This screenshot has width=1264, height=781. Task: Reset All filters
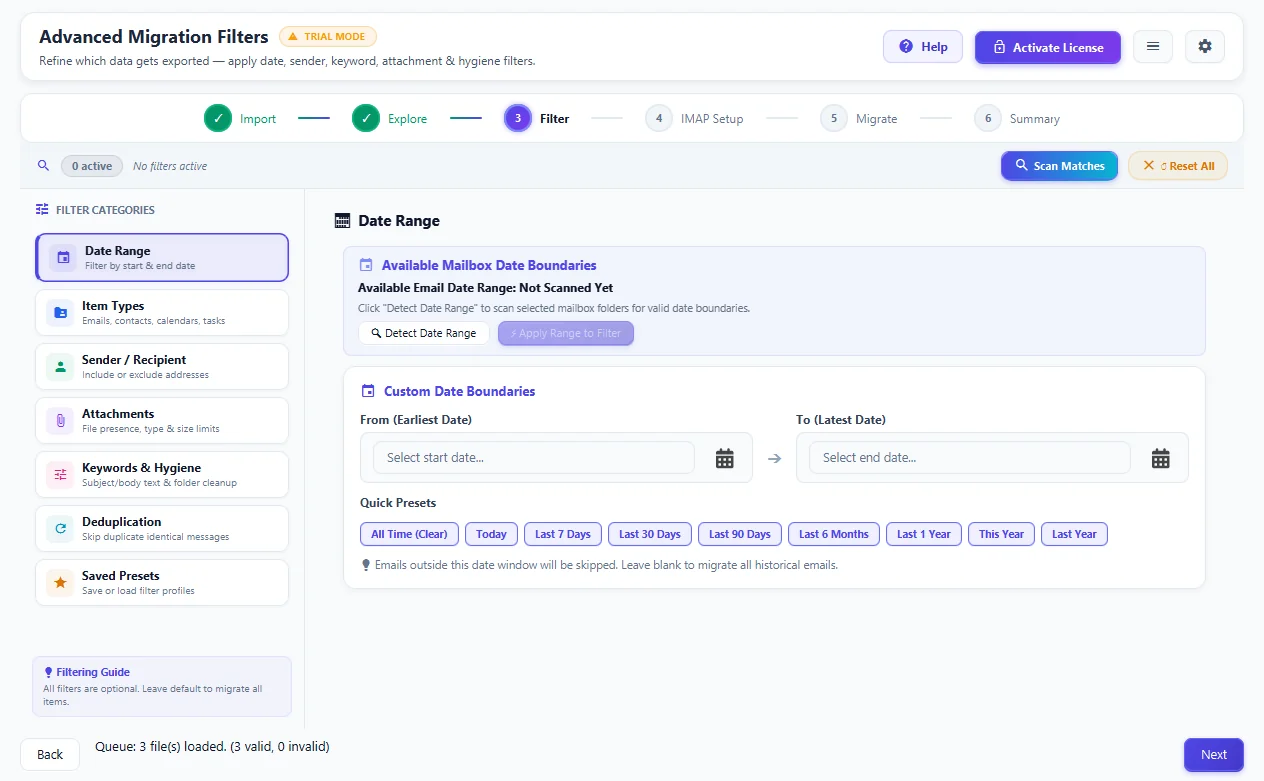tap(1178, 166)
